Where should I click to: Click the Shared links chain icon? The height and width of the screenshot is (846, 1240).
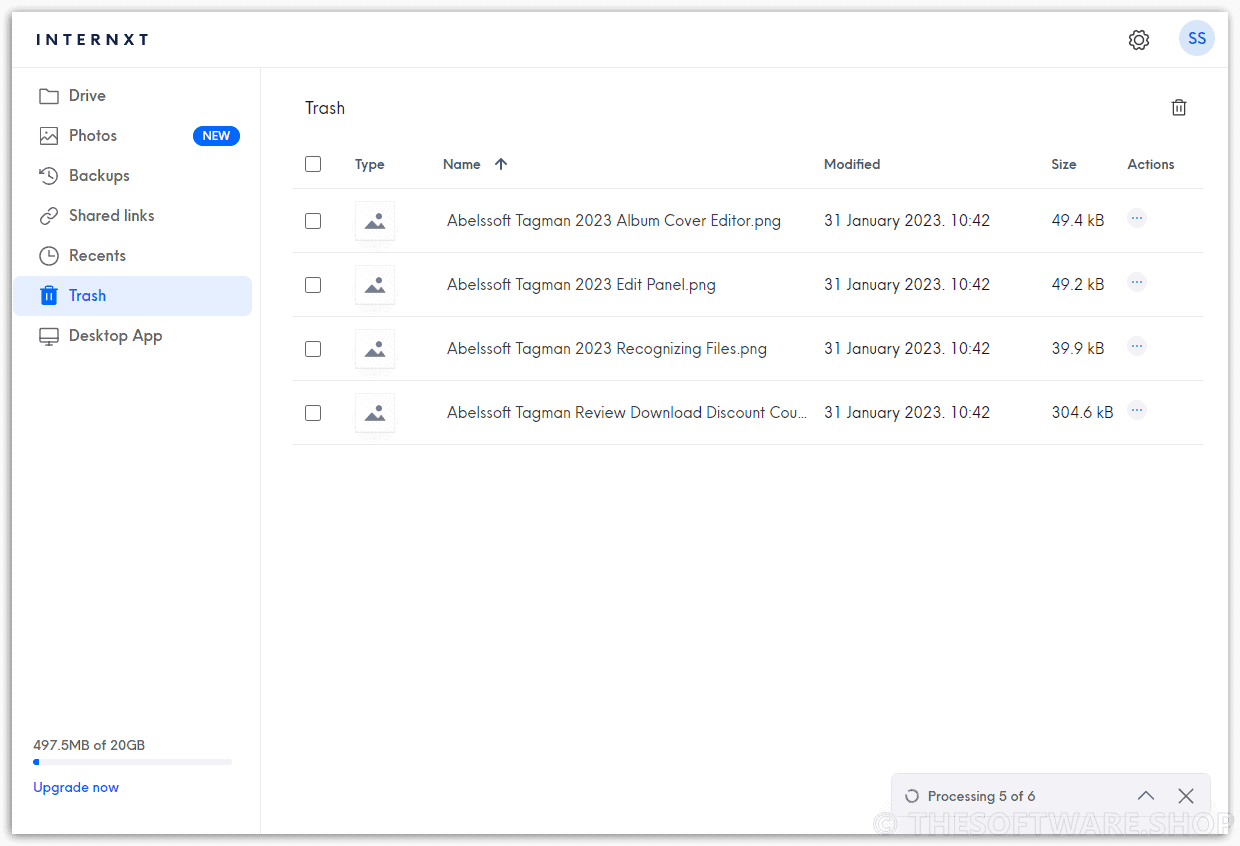[49, 216]
